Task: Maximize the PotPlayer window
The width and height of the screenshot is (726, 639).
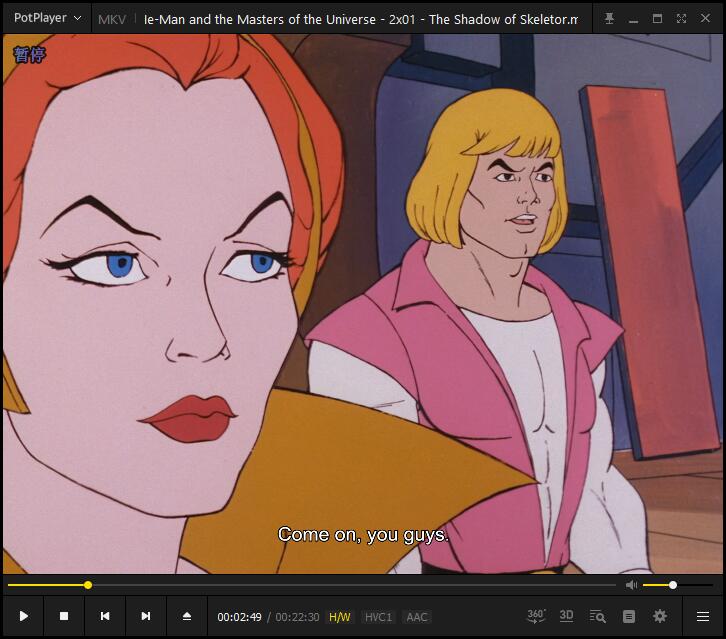Action: click(657, 19)
